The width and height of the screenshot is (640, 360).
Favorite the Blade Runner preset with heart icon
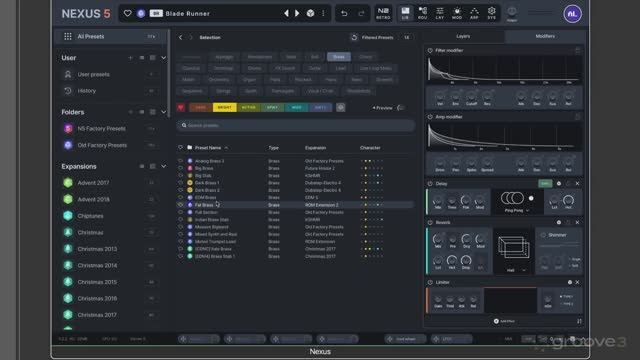click(128, 13)
